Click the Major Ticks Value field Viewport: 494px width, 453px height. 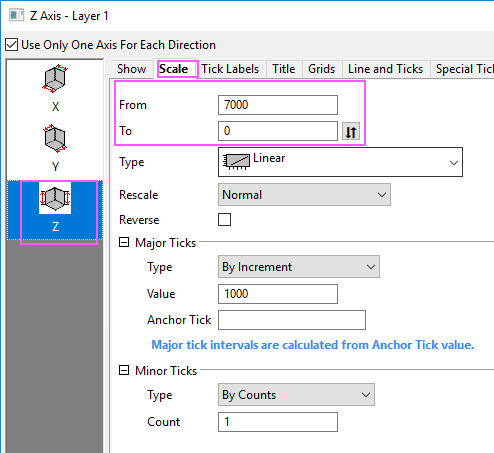pyautogui.click(x=278, y=294)
